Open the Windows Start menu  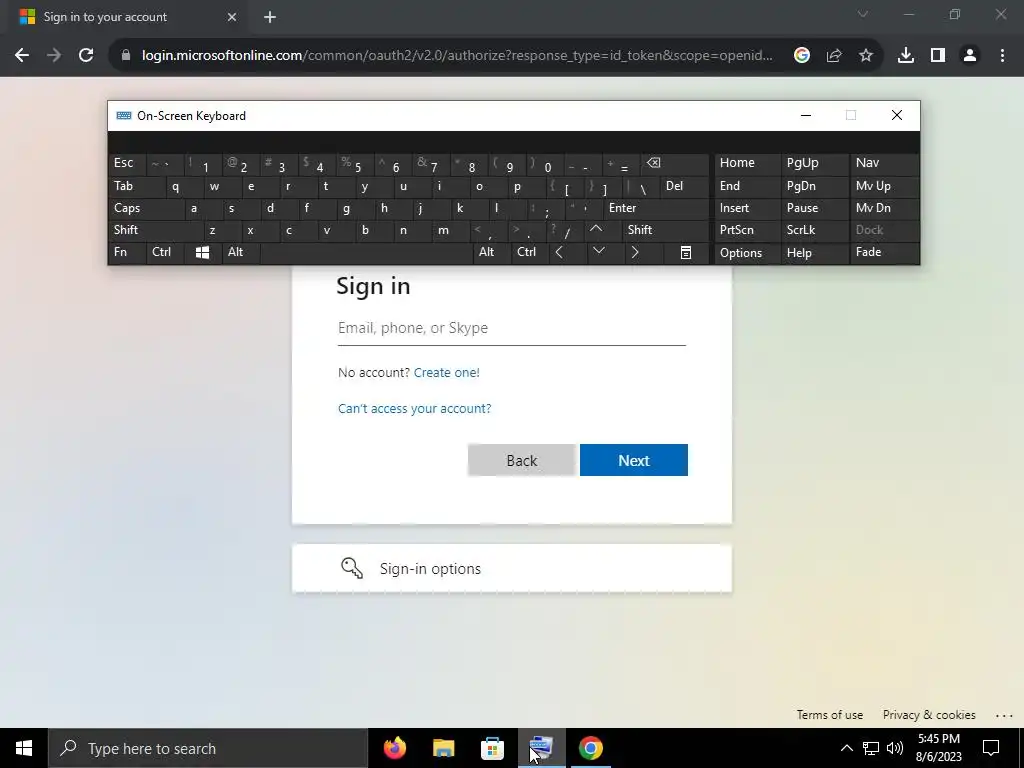point(24,748)
